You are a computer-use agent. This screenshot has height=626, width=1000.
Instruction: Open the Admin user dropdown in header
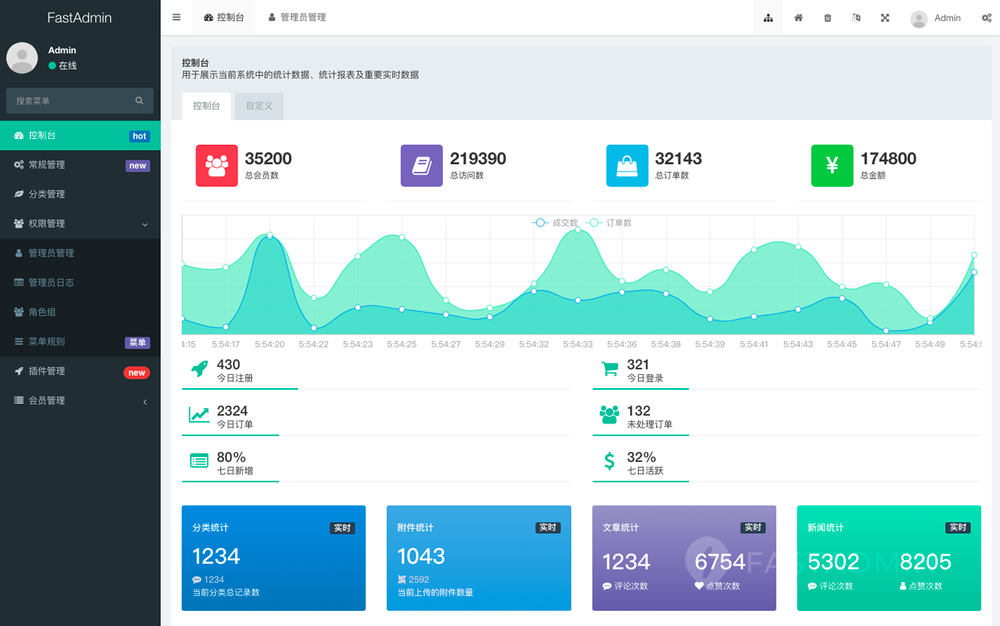tap(935, 18)
